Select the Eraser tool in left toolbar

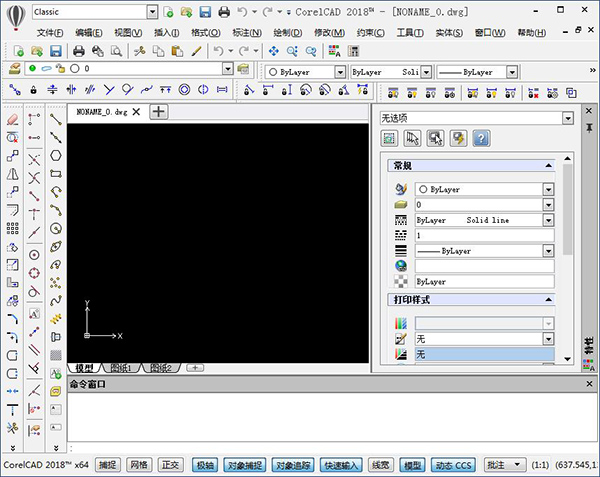click(x=12, y=119)
